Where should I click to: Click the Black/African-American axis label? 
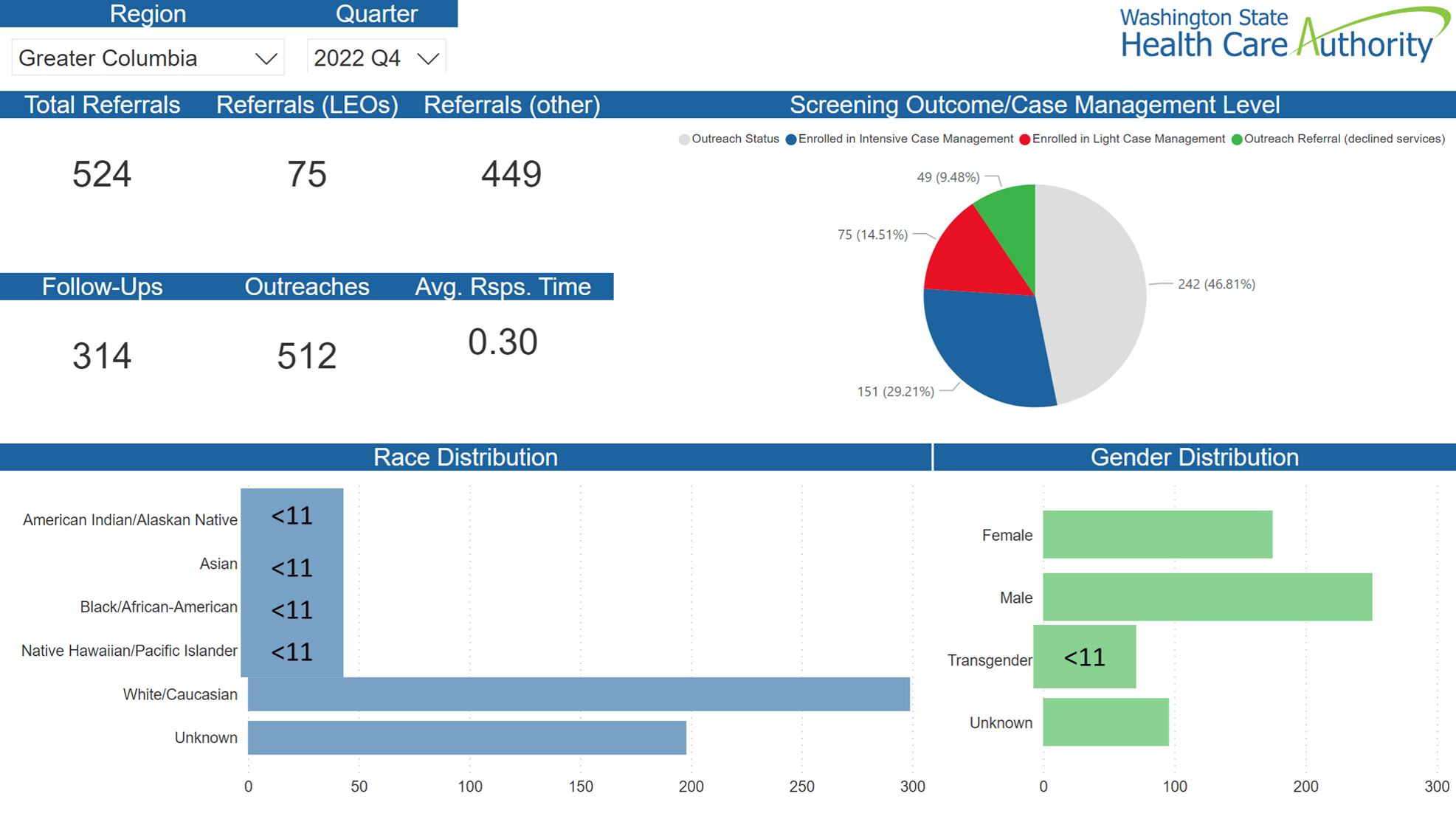pos(159,606)
